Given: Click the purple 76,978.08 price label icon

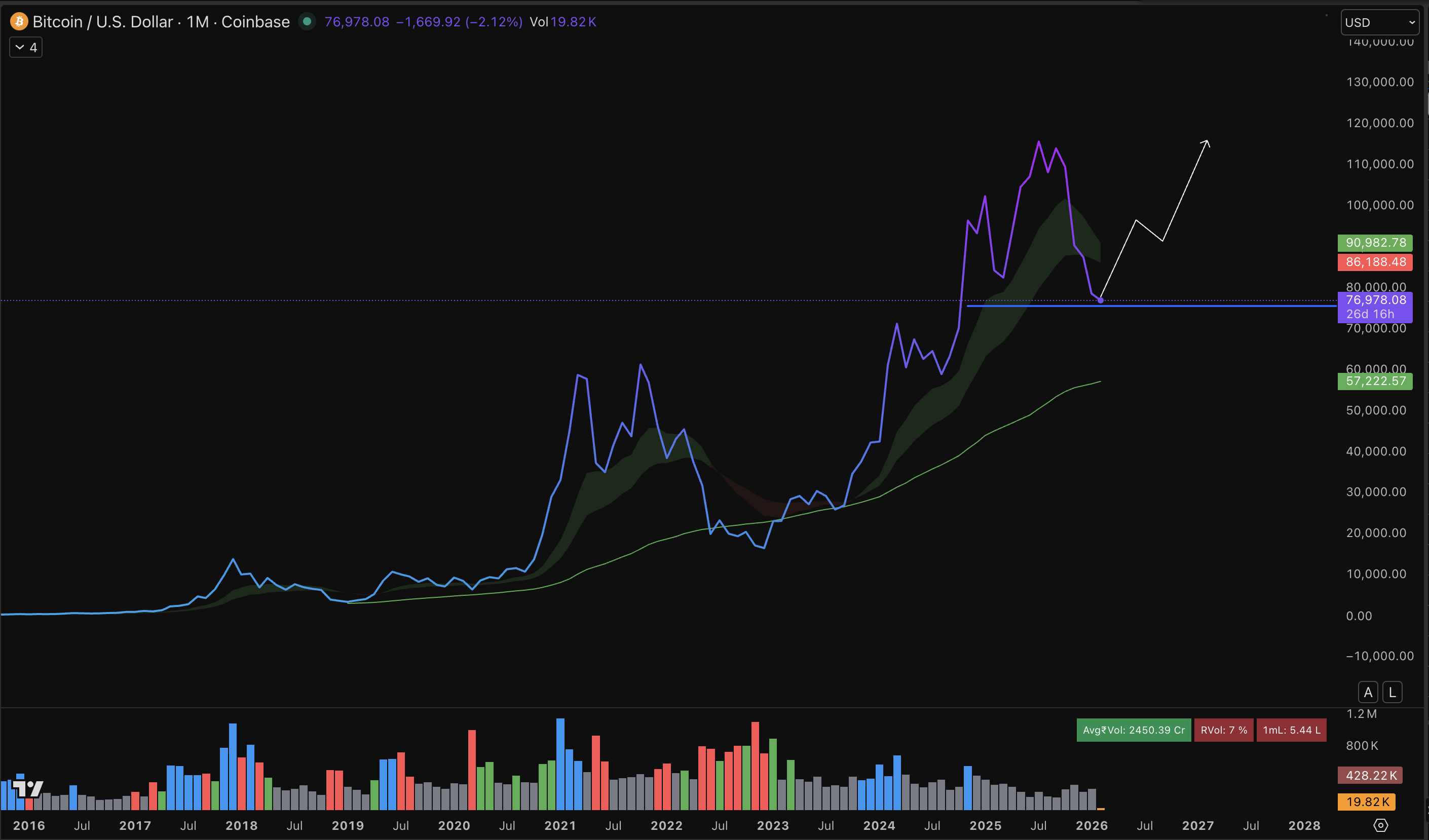Looking at the screenshot, I should point(1375,300).
